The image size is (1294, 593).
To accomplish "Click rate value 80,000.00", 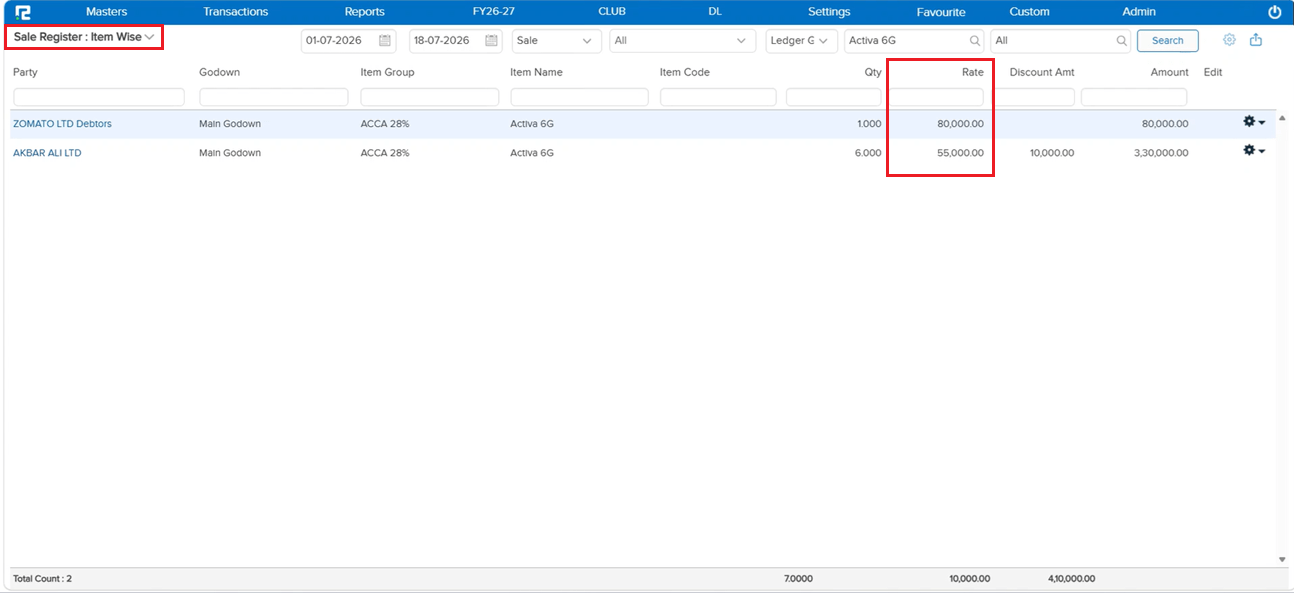I will click(960, 124).
